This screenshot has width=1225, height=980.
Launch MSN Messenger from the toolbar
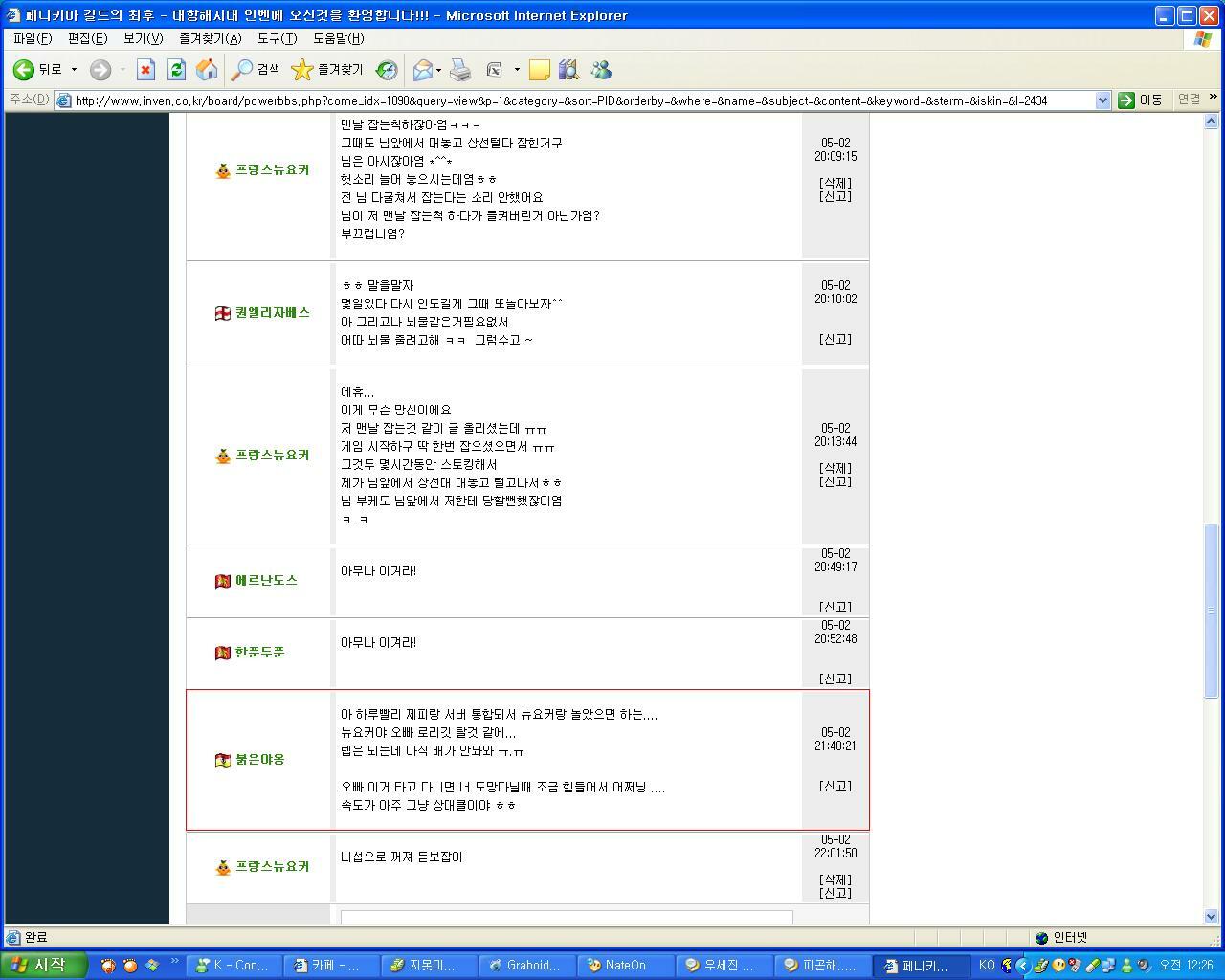click(601, 69)
